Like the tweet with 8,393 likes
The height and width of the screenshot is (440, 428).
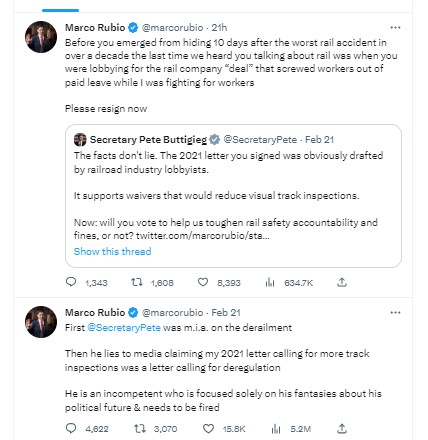[x=203, y=282]
